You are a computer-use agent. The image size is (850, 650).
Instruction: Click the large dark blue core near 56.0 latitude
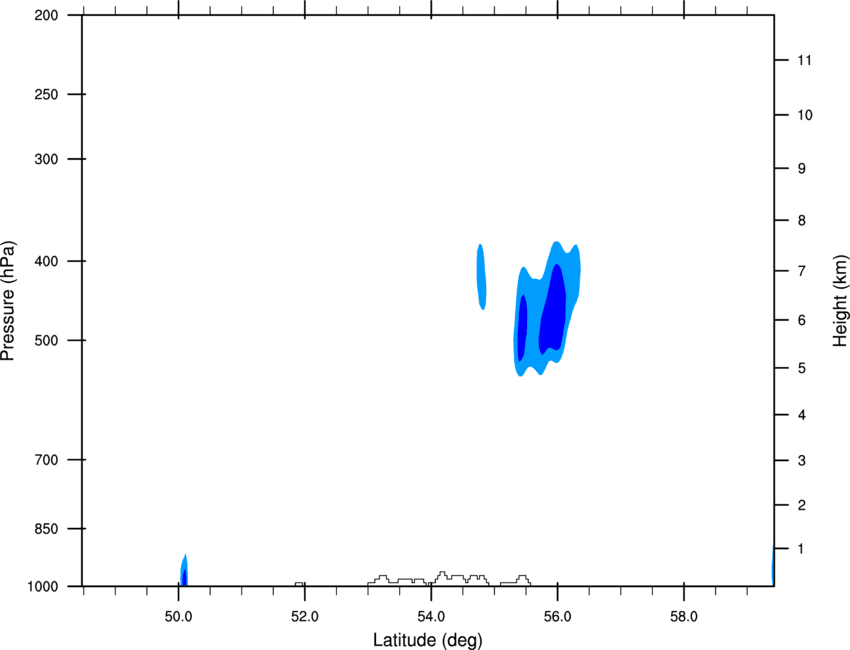pyautogui.click(x=553, y=309)
